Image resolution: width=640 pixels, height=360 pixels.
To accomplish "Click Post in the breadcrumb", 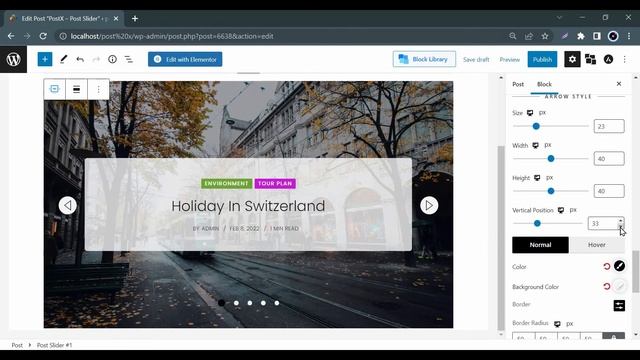I will pyautogui.click(x=17, y=345).
